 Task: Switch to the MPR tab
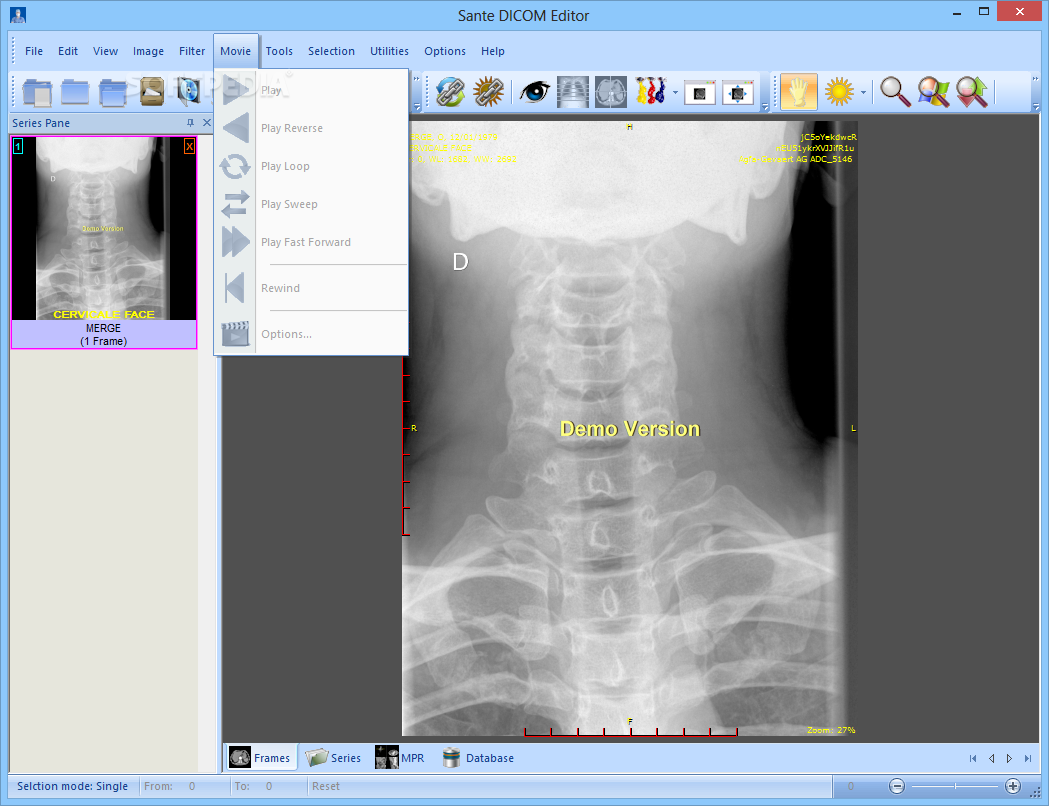(400, 758)
